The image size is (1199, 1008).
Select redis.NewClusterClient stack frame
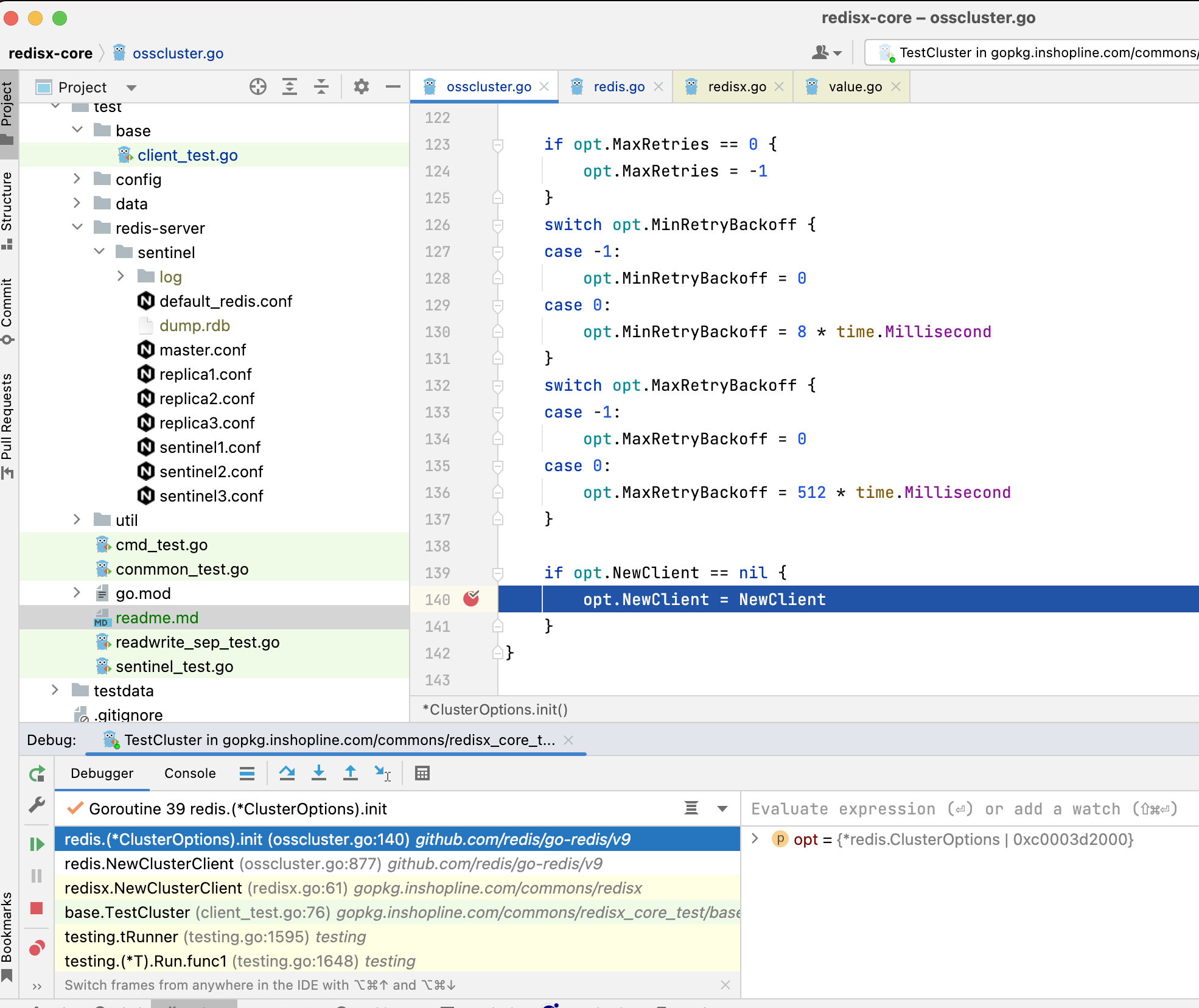[x=397, y=864]
